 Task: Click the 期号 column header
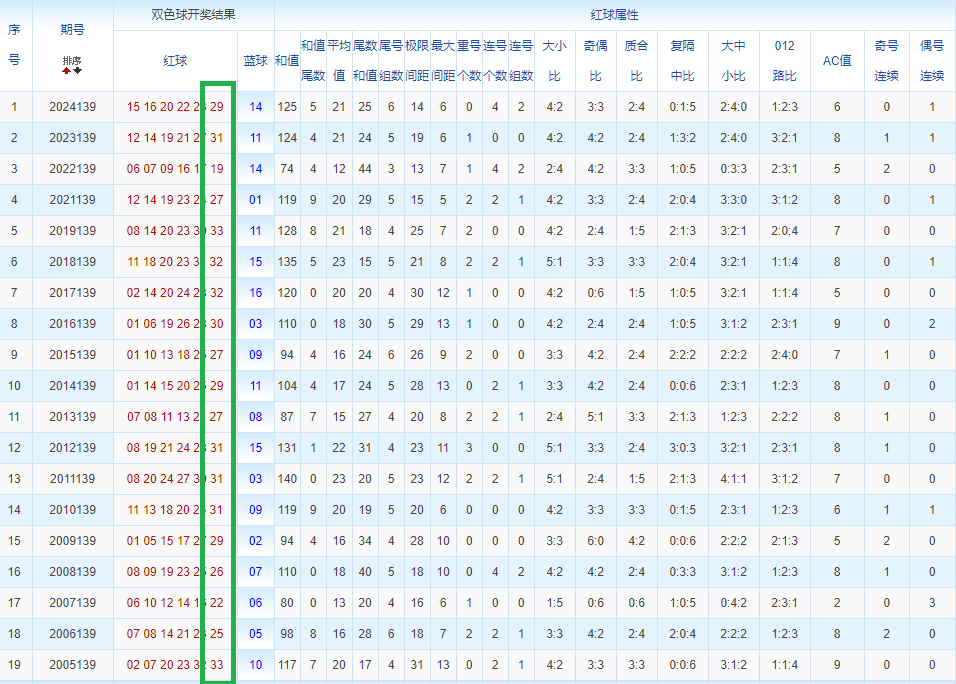[73, 29]
